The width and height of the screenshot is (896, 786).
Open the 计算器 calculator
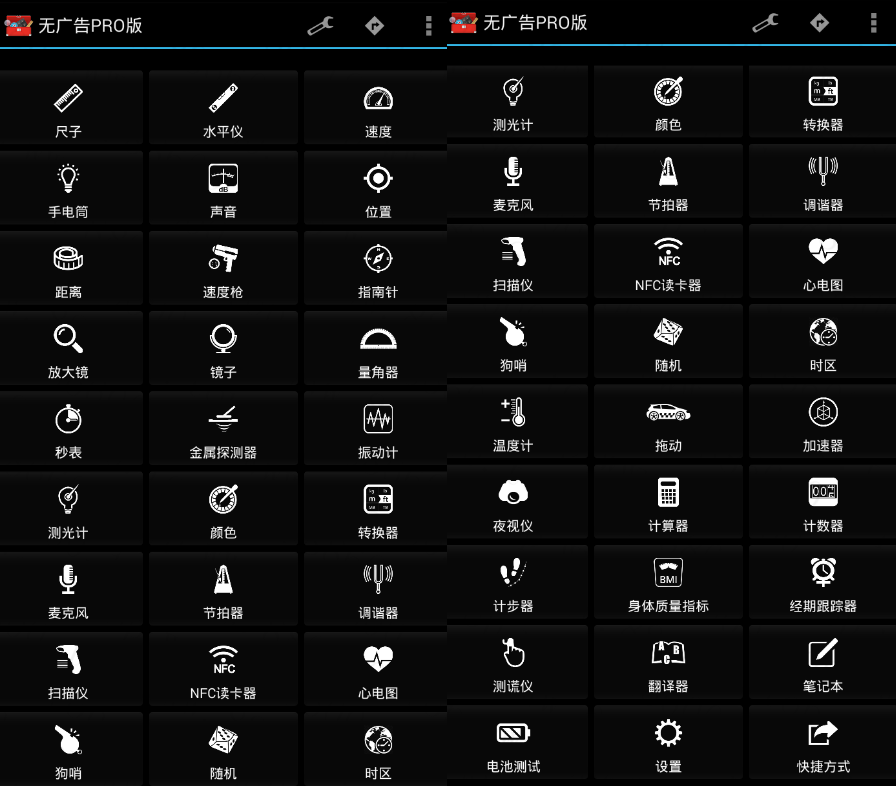(x=668, y=502)
